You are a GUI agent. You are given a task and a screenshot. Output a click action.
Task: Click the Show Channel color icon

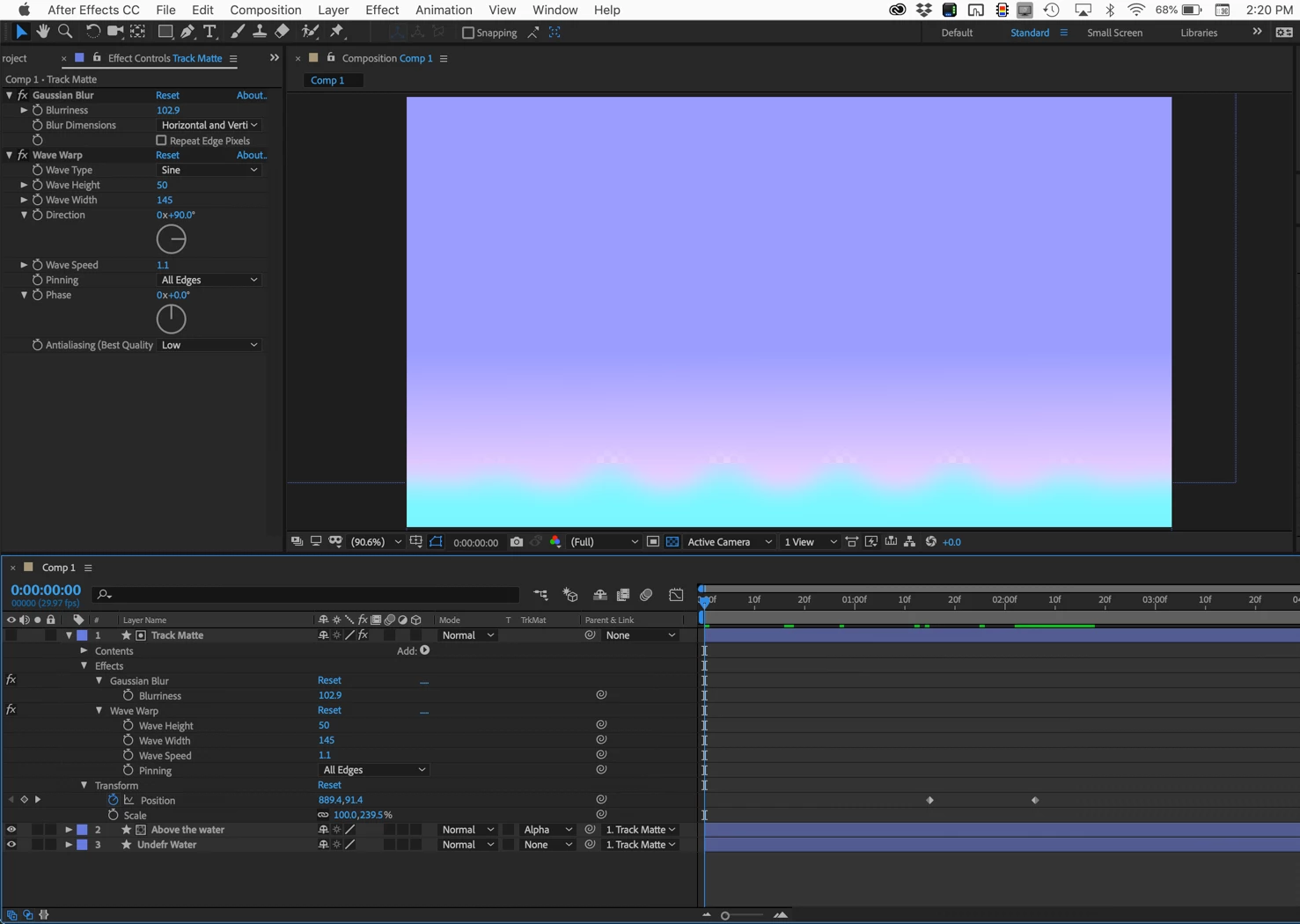555,542
